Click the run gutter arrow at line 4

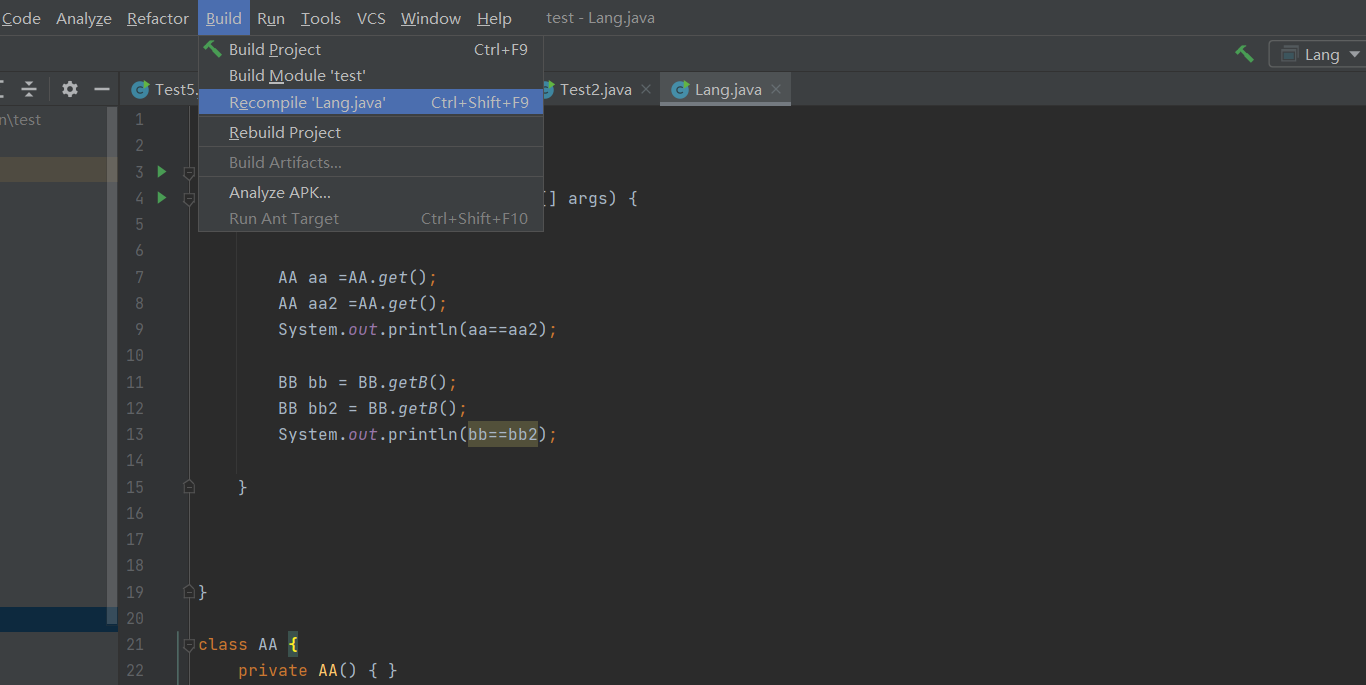pos(161,197)
